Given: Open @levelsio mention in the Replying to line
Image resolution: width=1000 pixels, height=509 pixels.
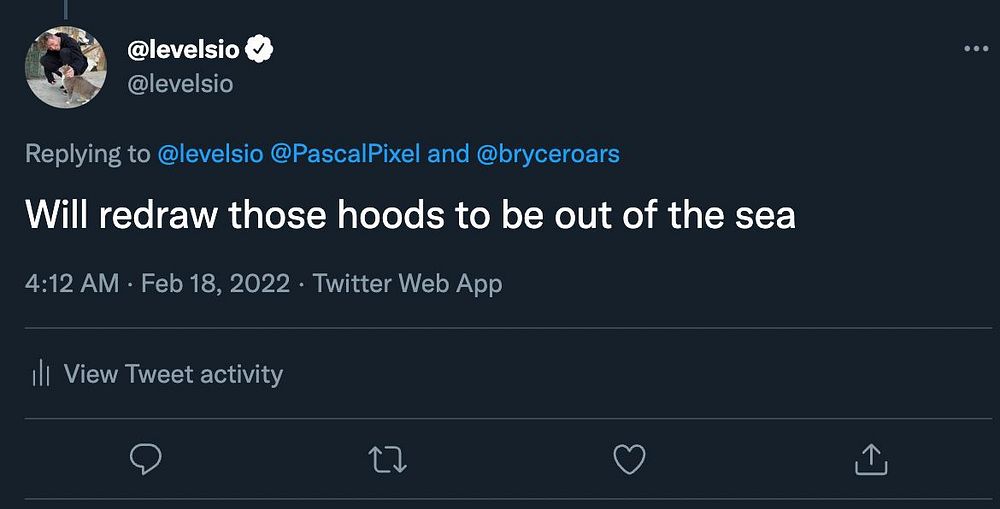Looking at the screenshot, I should (x=210, y=154).
